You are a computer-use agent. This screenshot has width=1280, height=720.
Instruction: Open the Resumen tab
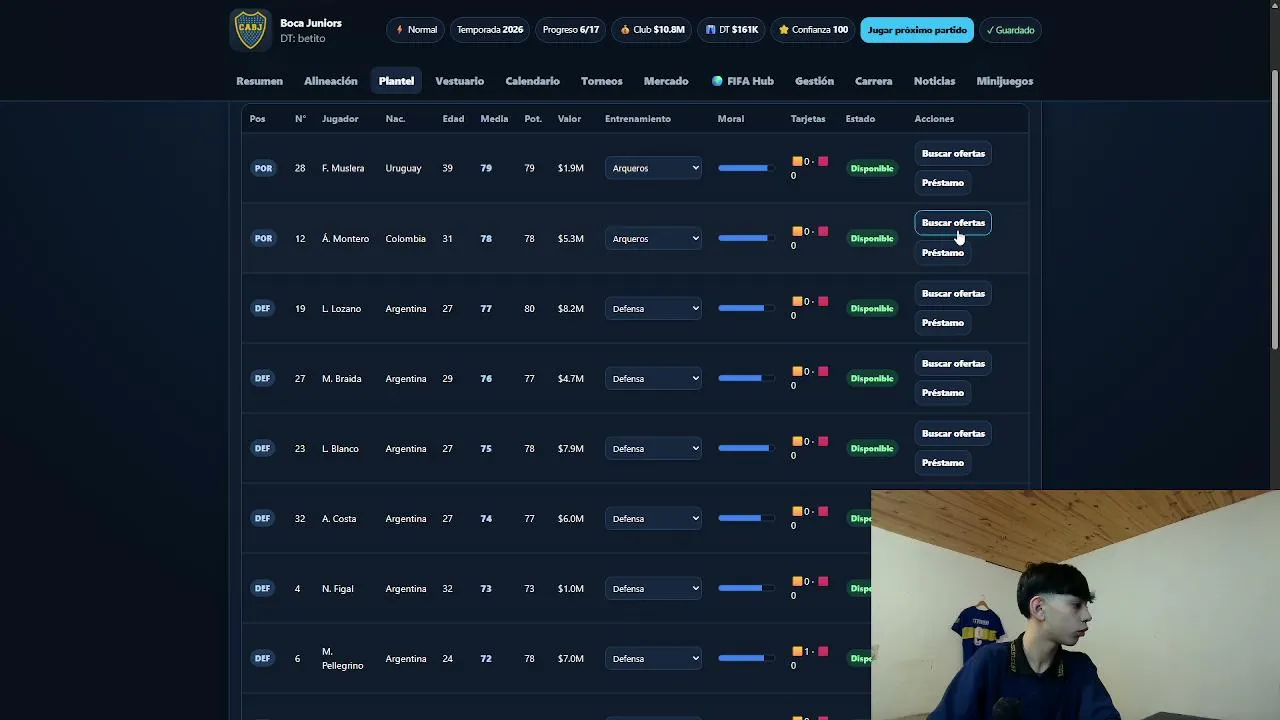[259, 81]
